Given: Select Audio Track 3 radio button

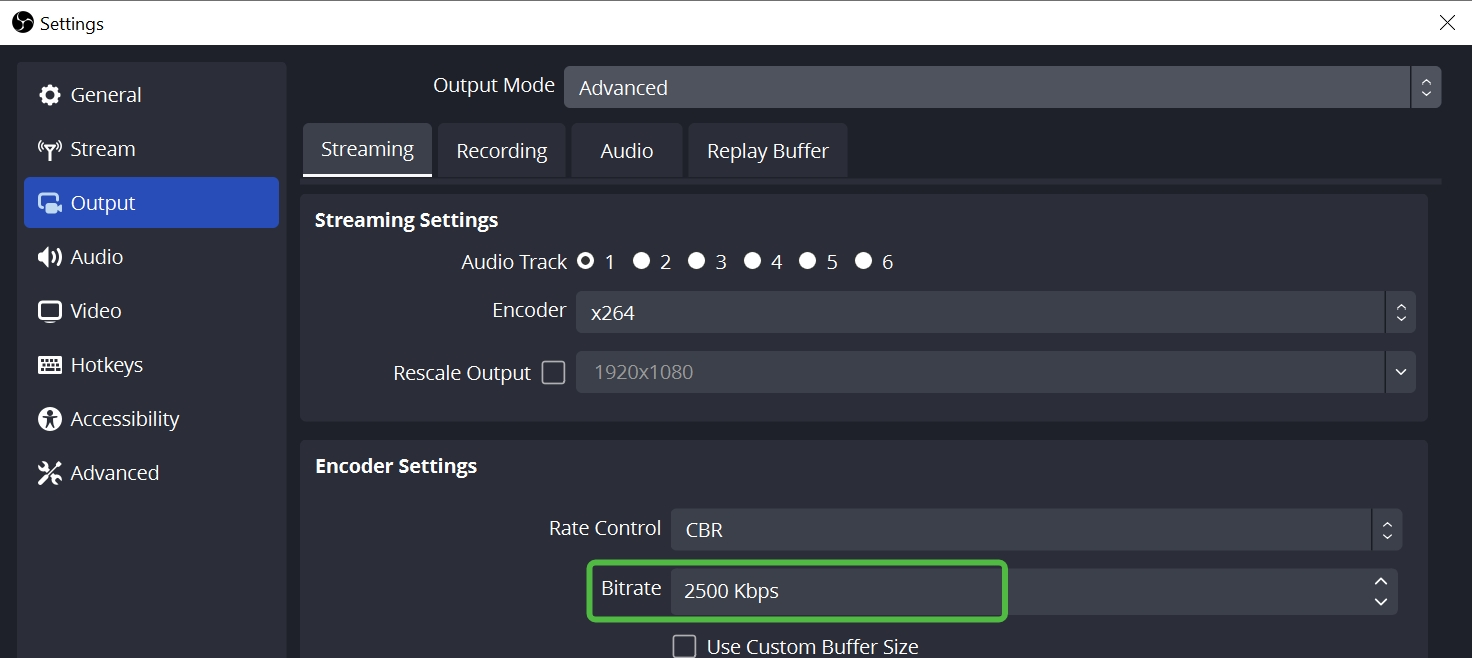Looking at the screenshot, I should pos(696,261).
